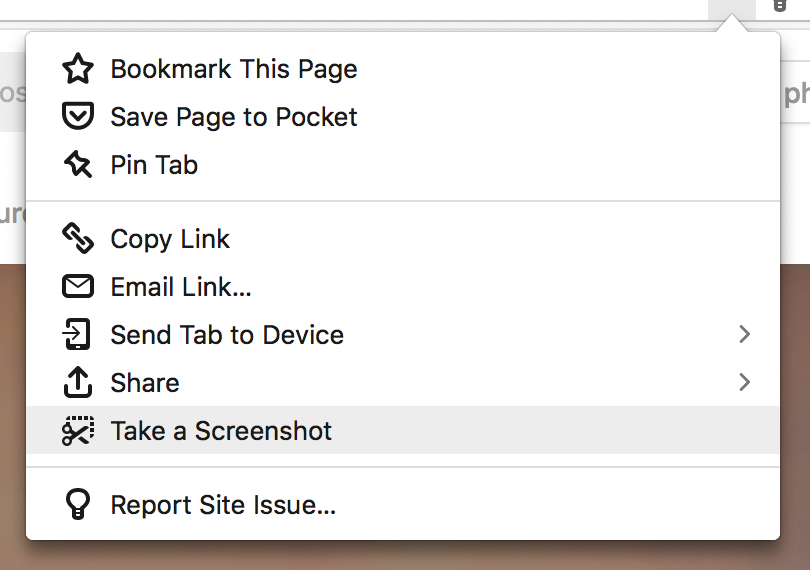Select Report Site Issue…
Screen dimensions: 810x570
(223, 505)
